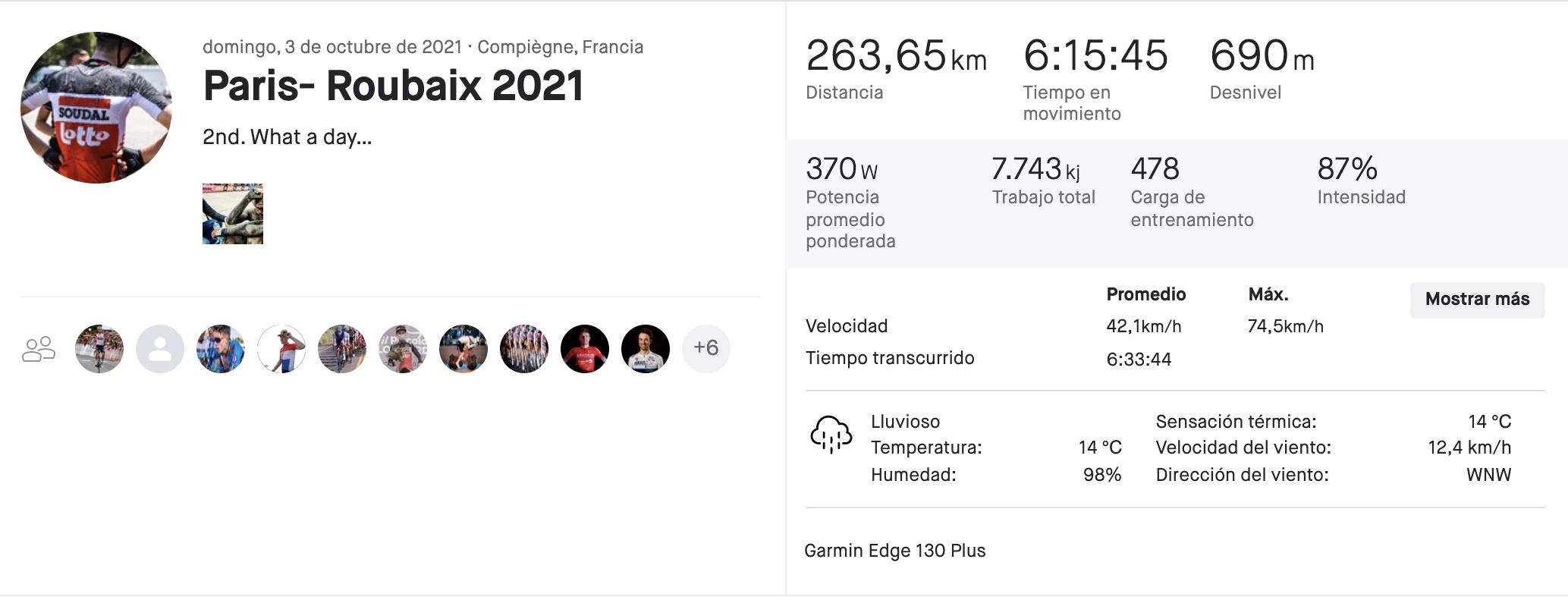The width and height of the screenshot is (1568, 600).
Task: Click the group athletes icon
Action: [39, 349]
